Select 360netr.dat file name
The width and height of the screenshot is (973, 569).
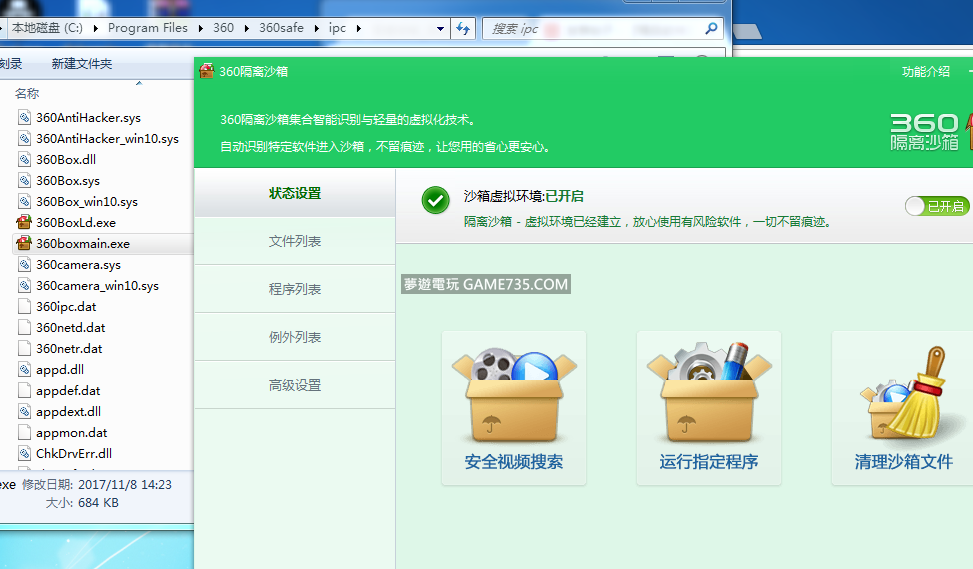(69, 349)
